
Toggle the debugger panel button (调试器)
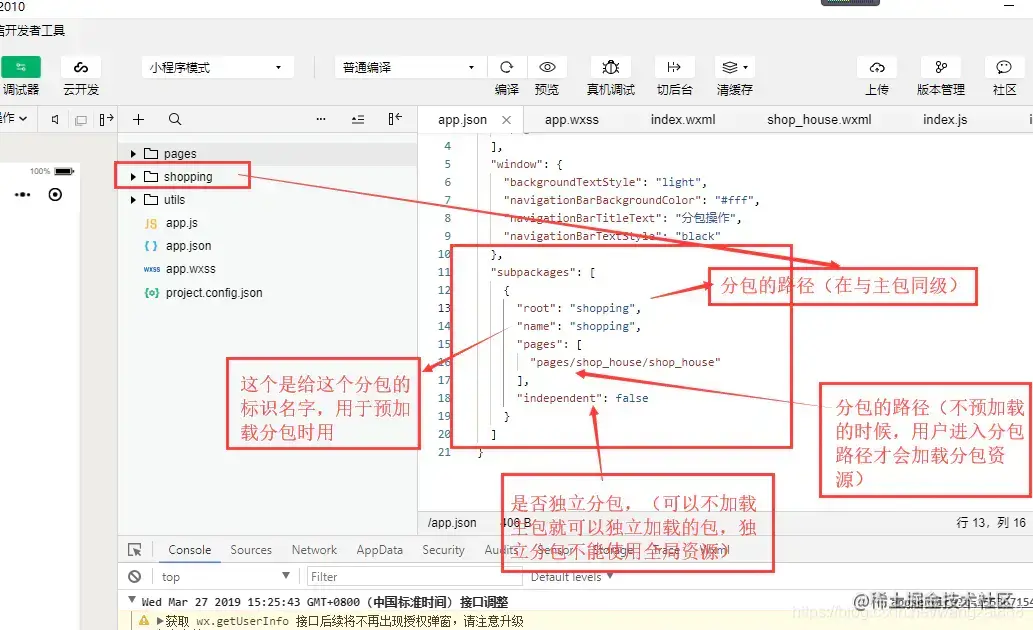pos(21,67)
